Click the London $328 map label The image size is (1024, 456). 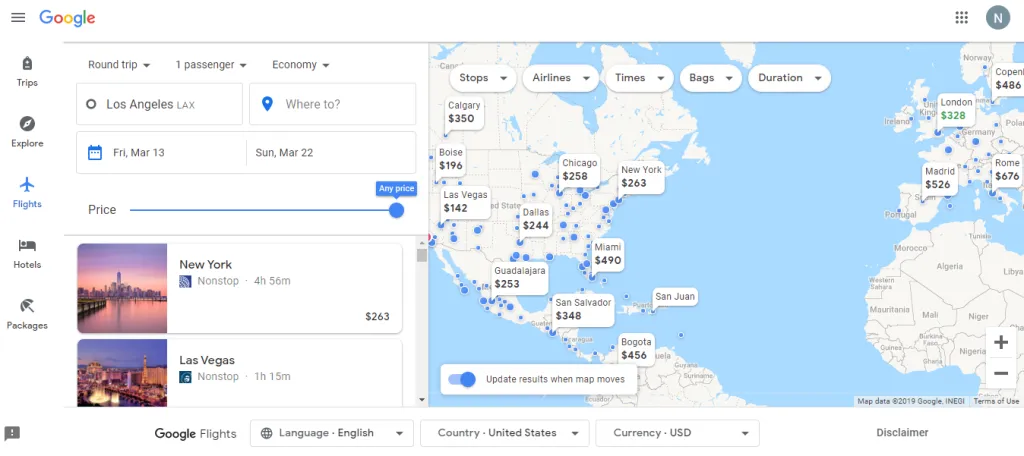pos(956,109)
